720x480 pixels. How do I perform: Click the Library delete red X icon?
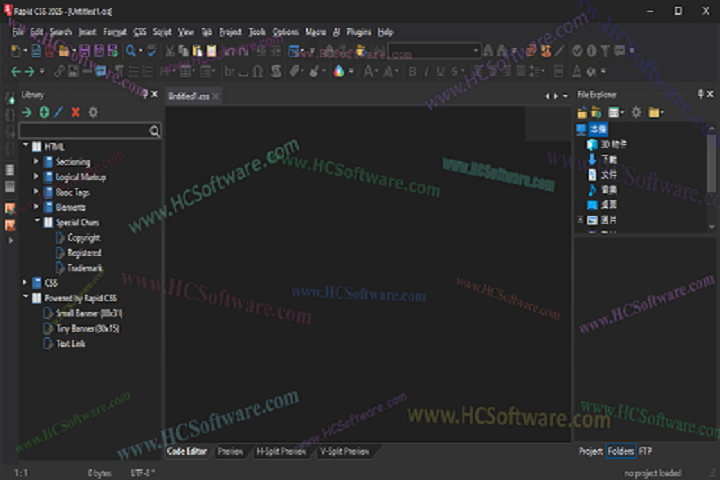pyautogui.click(x=75, y=112)
